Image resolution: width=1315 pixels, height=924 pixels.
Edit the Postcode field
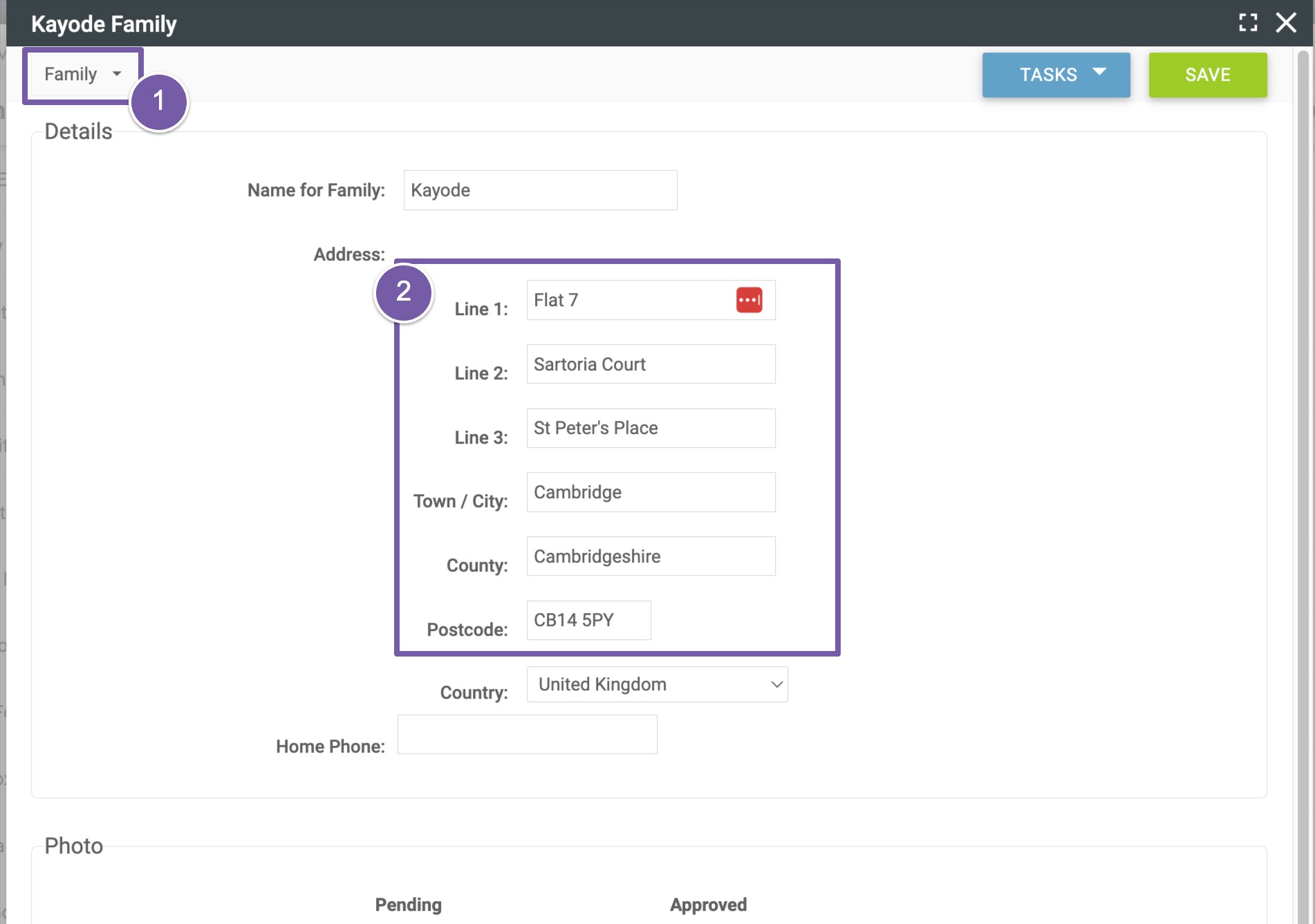pos(588,621)
